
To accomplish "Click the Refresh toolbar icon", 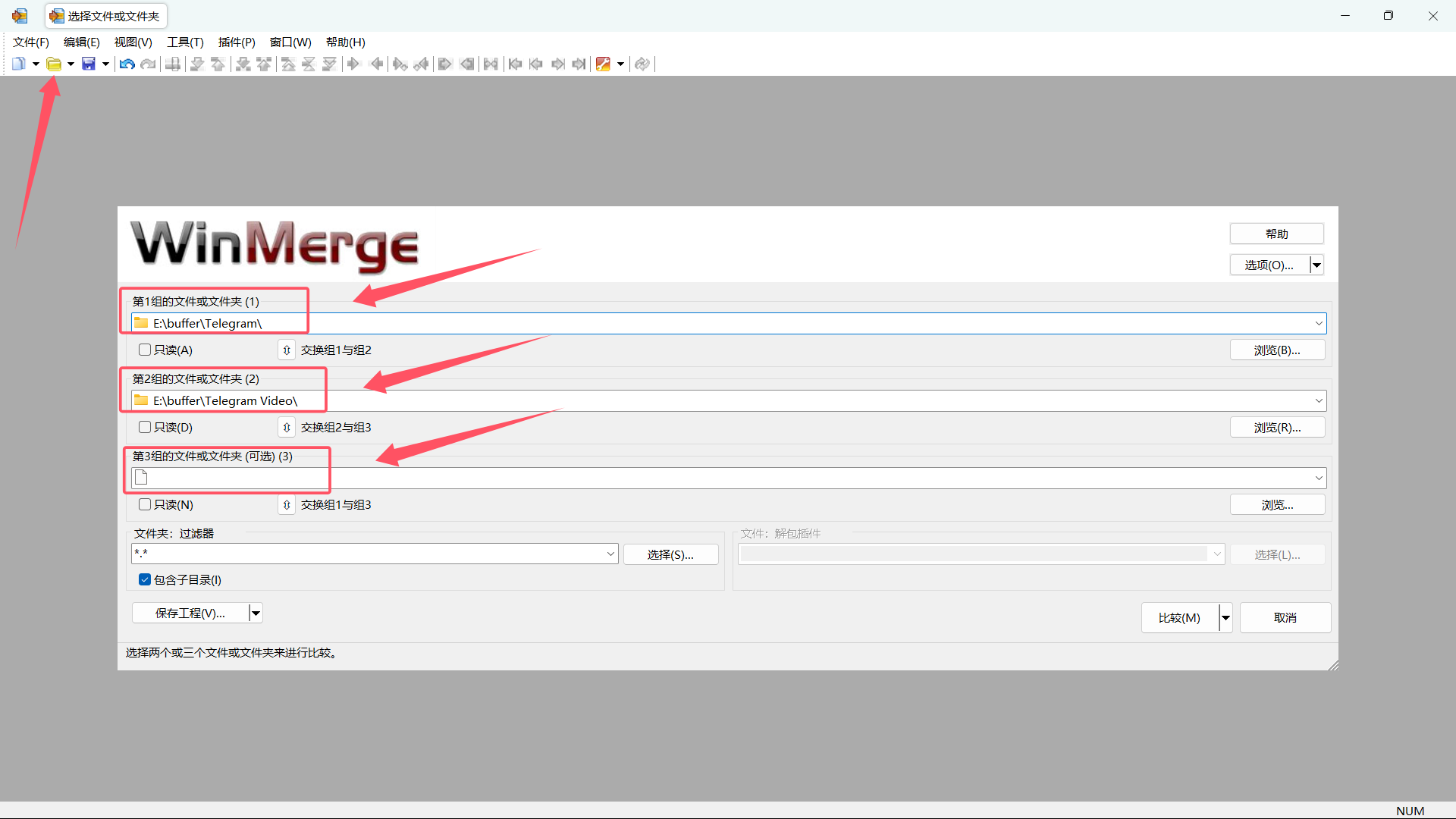I will (642, 64).
